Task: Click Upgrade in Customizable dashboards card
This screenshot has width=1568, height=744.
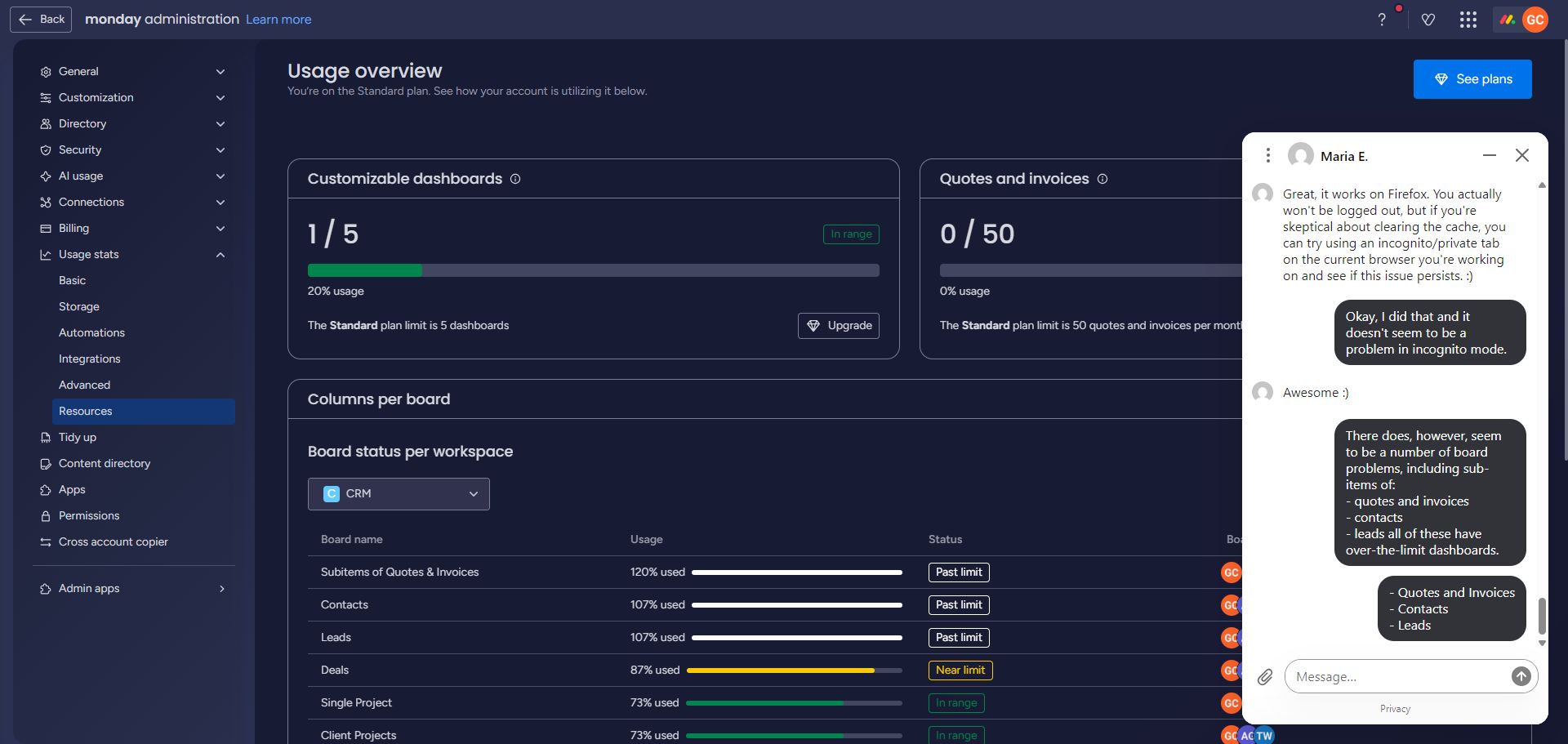Action: (839, 326)
